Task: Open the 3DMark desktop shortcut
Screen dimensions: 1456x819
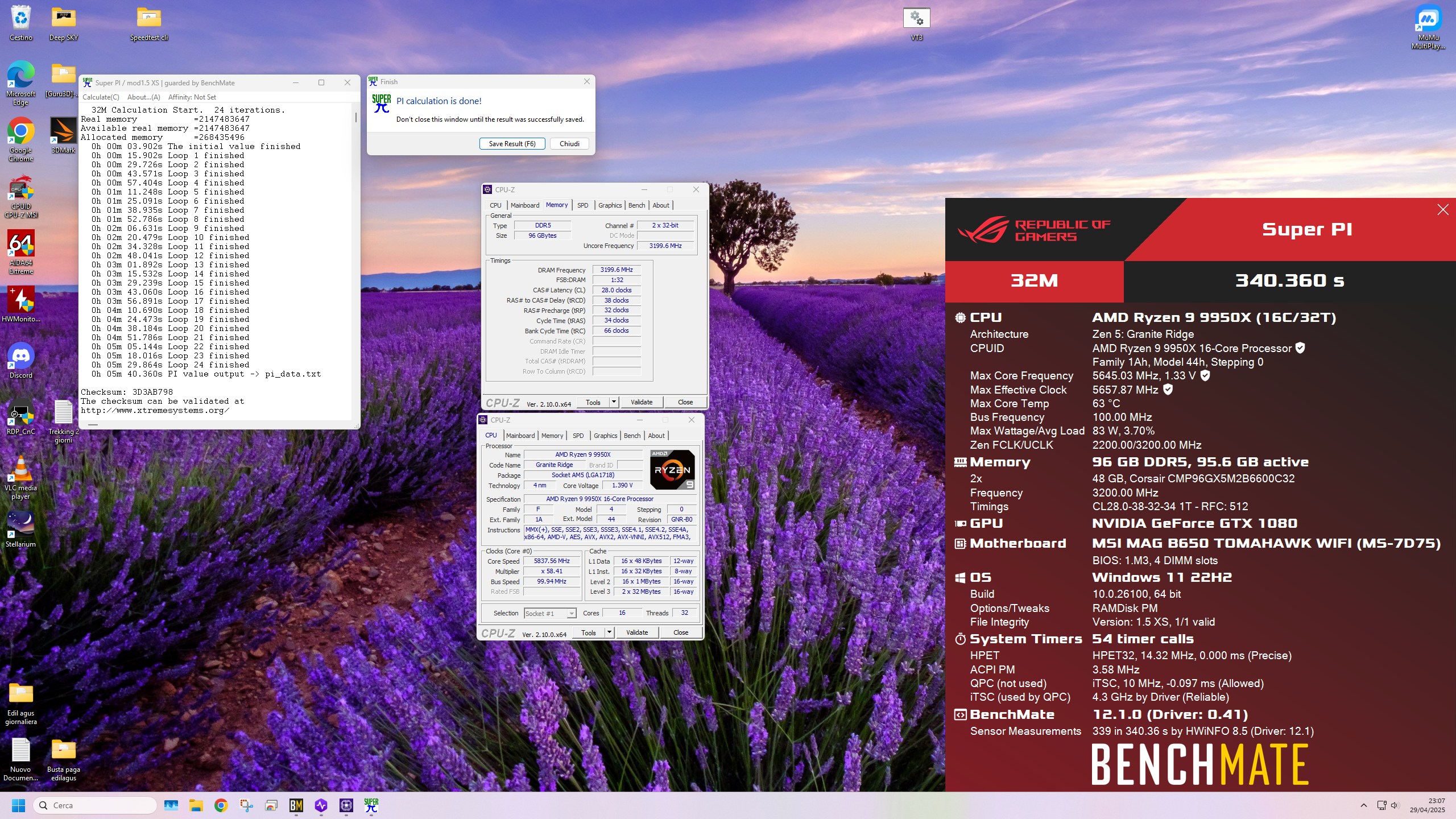Action: pos(64,135)
